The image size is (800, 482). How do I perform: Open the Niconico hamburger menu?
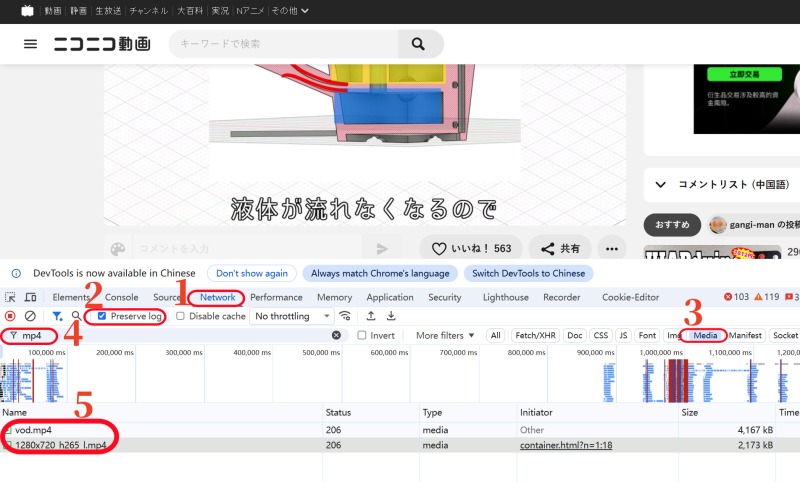[x=30, y=44]
